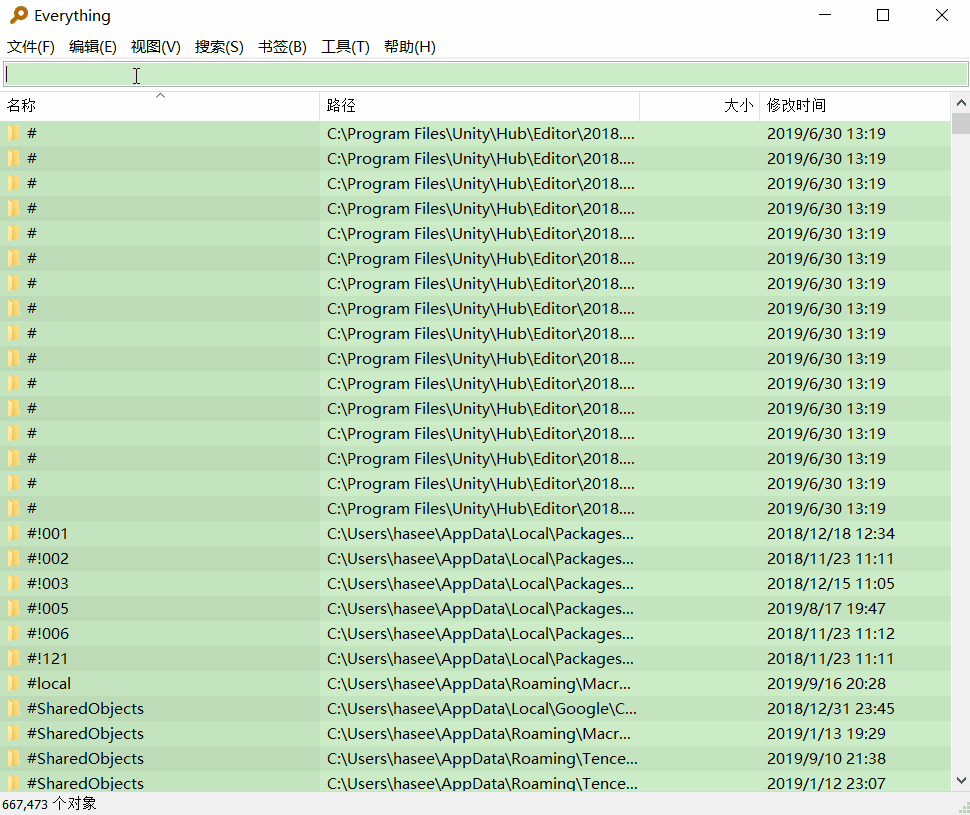The image size is (970, 815).
Task: Select #SharedObjects in the Google path row
Action: (x=85, y=709)
